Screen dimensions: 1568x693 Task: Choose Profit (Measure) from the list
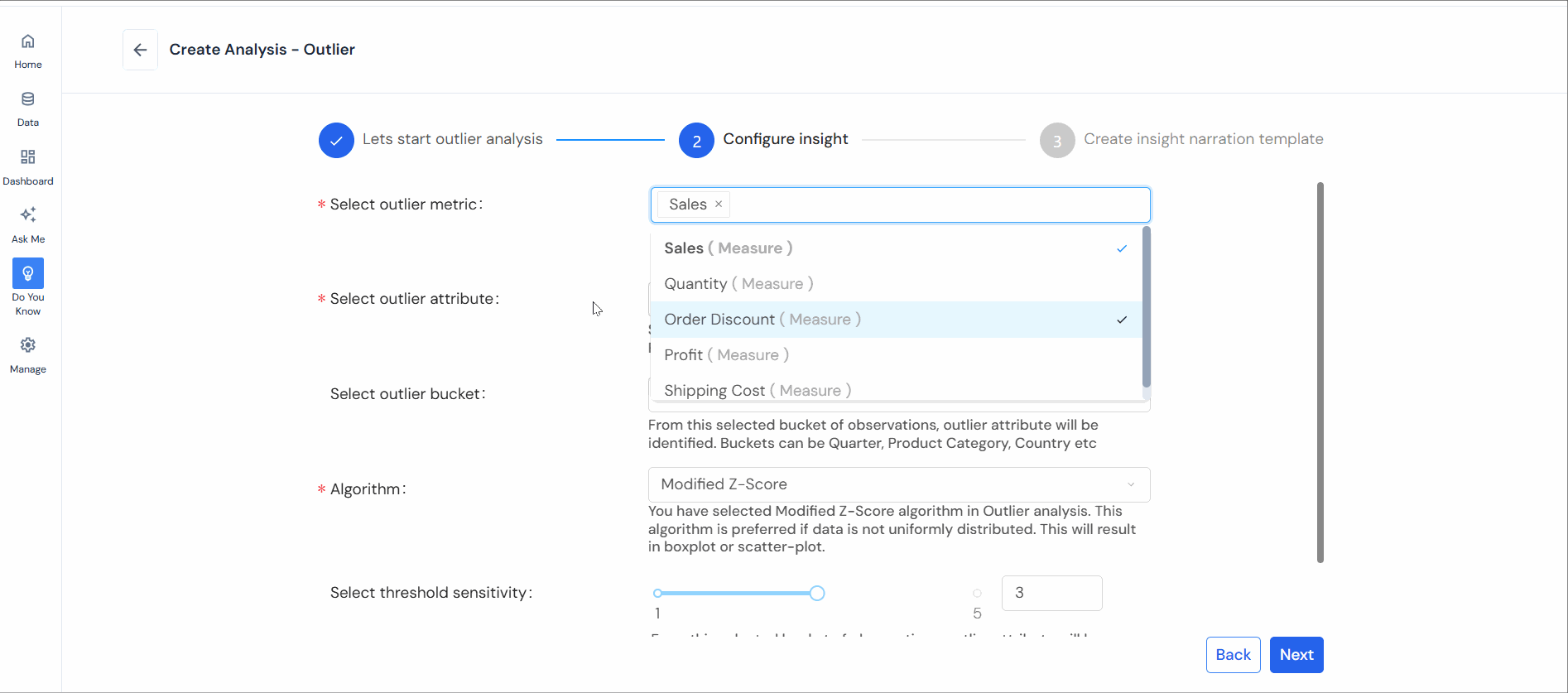pos(894,355)
